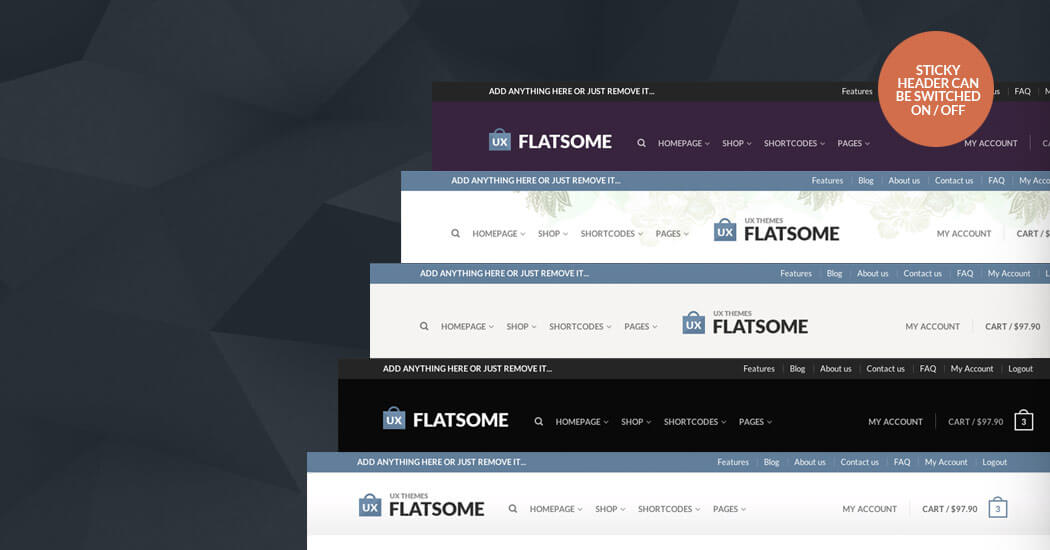
Task: Expand HOMEPAGE menu in floral header
Action: point(499,234)
